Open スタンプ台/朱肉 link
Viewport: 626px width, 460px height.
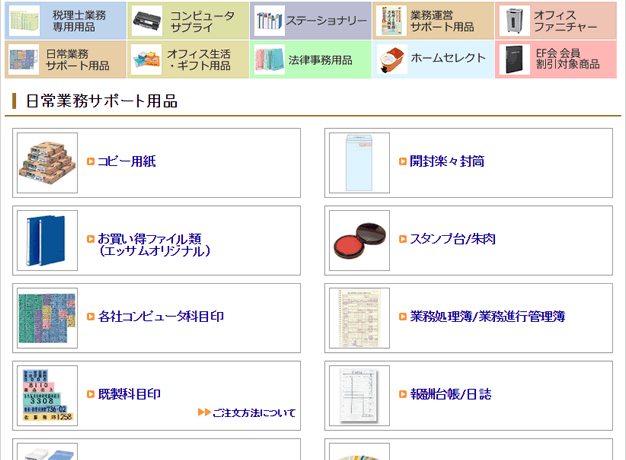click(453, 239)
